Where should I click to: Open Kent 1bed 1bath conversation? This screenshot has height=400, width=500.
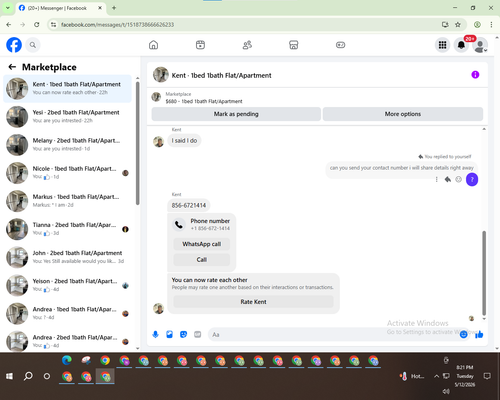pyautogui.click(x=68, y=89)
